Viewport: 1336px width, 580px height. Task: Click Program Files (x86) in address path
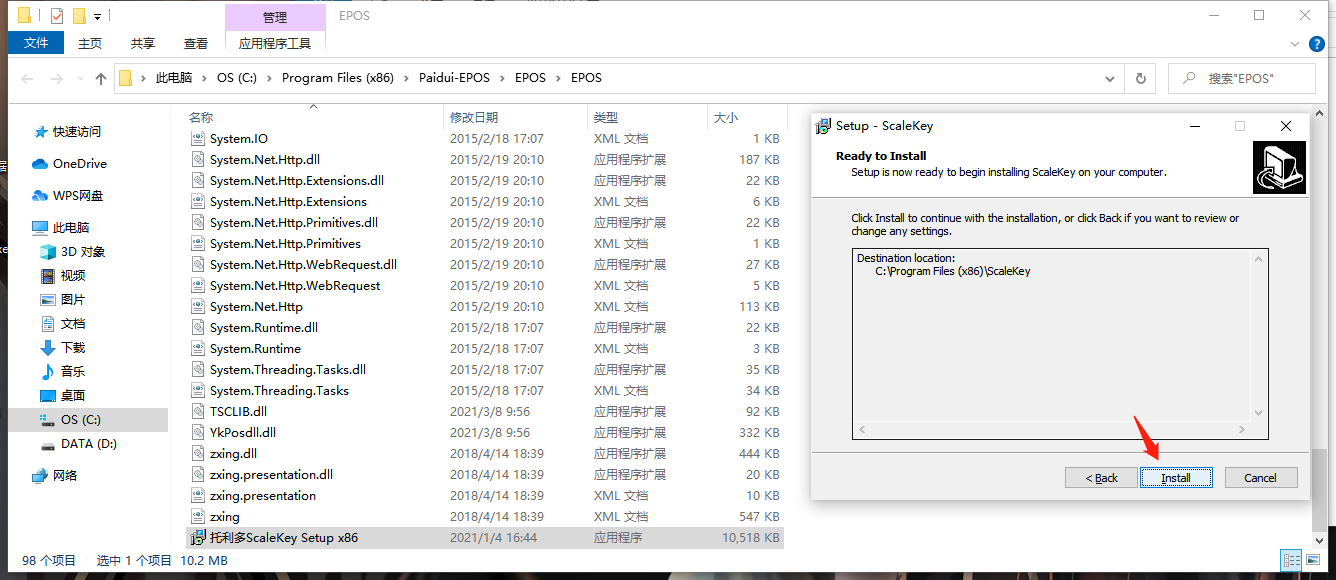coord(338,78)
